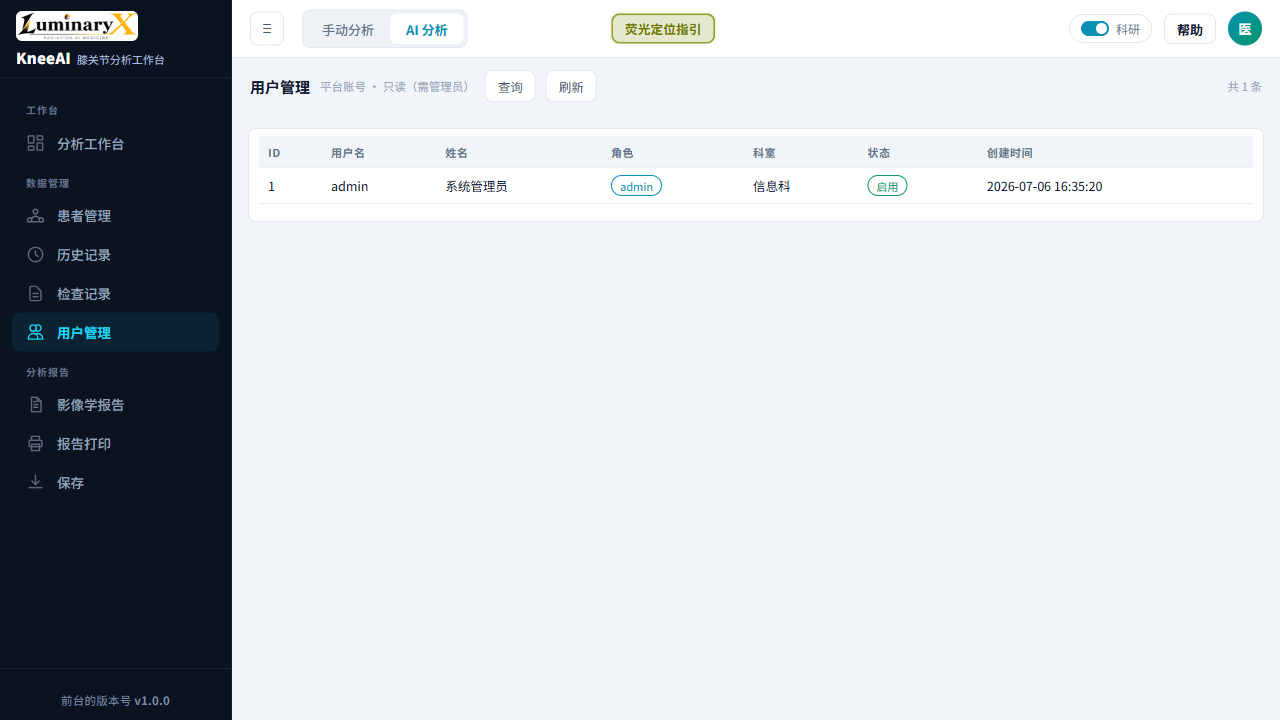Open 检查记录 in the sidebar
This screenshot has width=1280, height=720.
(x=115, y=294)
